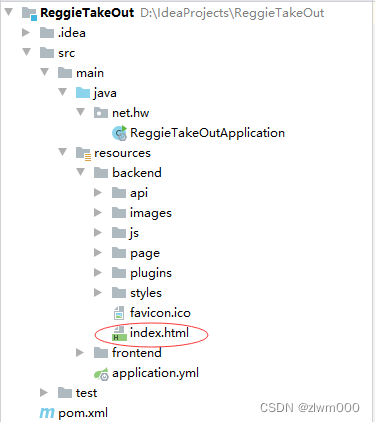
Task: Collapse the main folder arrow
Action: [45, 72]
